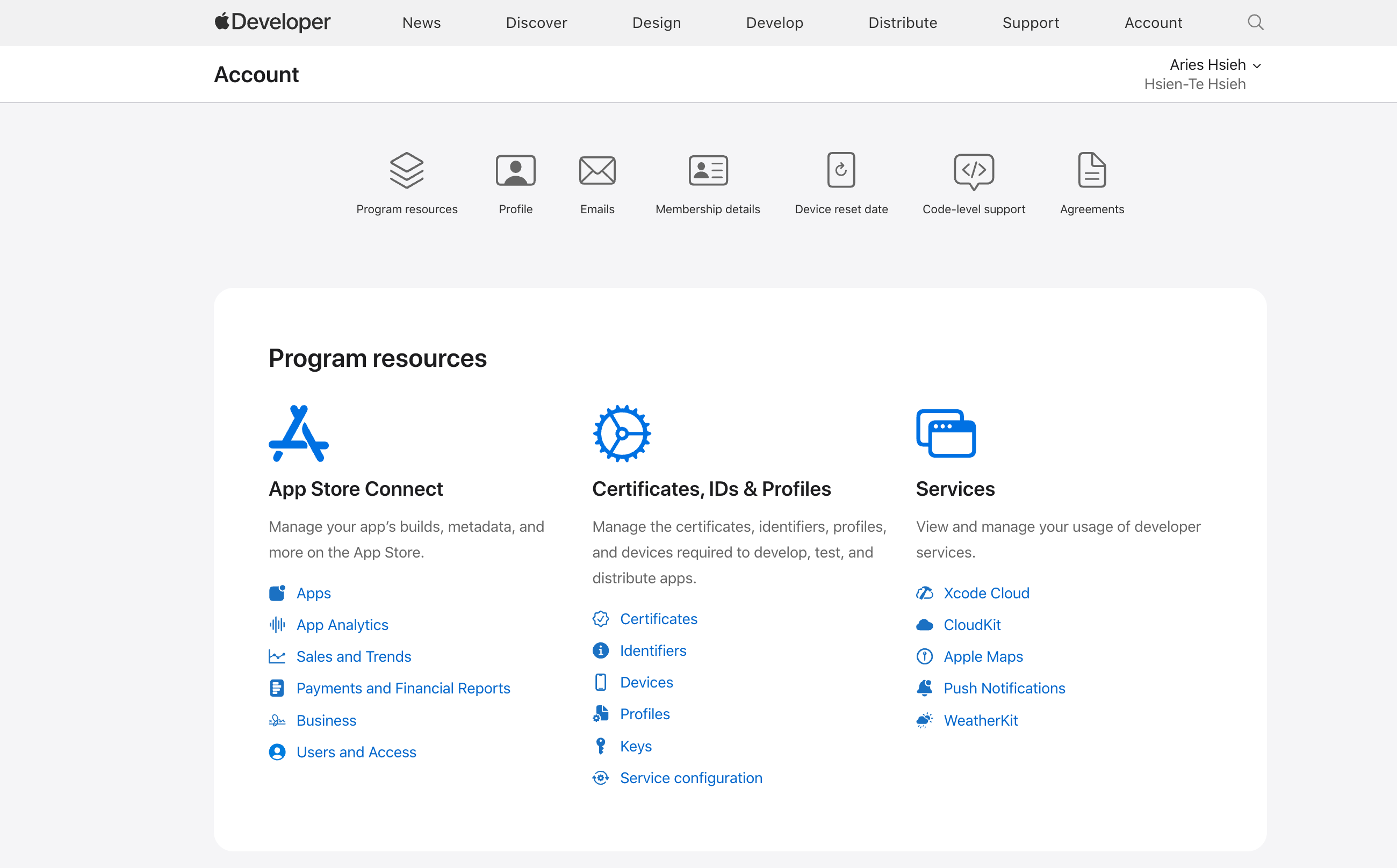Open Payments and Financial Reports link
1397x868 pixels.
click(x=403, y=688)
